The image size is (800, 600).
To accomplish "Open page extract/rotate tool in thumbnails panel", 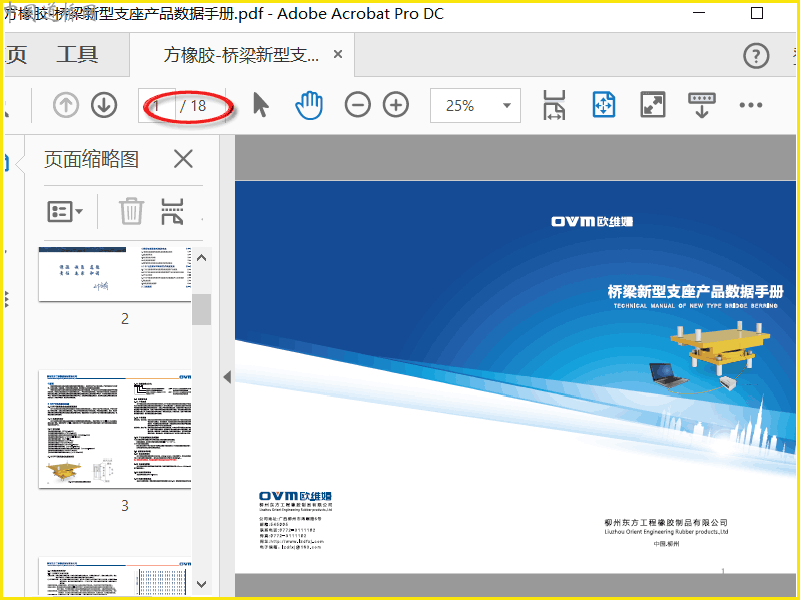I will [x=172, y=211].
